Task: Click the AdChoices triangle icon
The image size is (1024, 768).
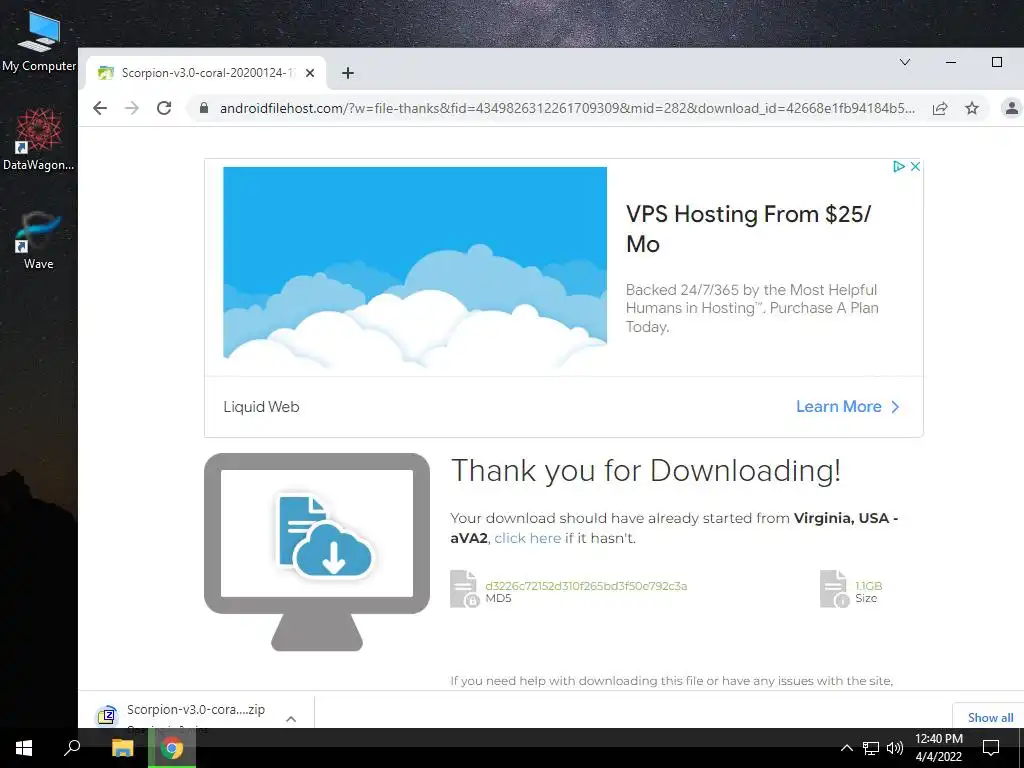Action: tap(899, 167)
